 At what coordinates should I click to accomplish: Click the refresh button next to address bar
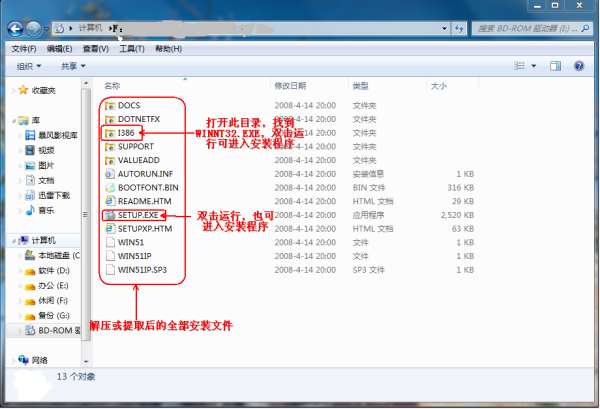(x=459, y=29)
